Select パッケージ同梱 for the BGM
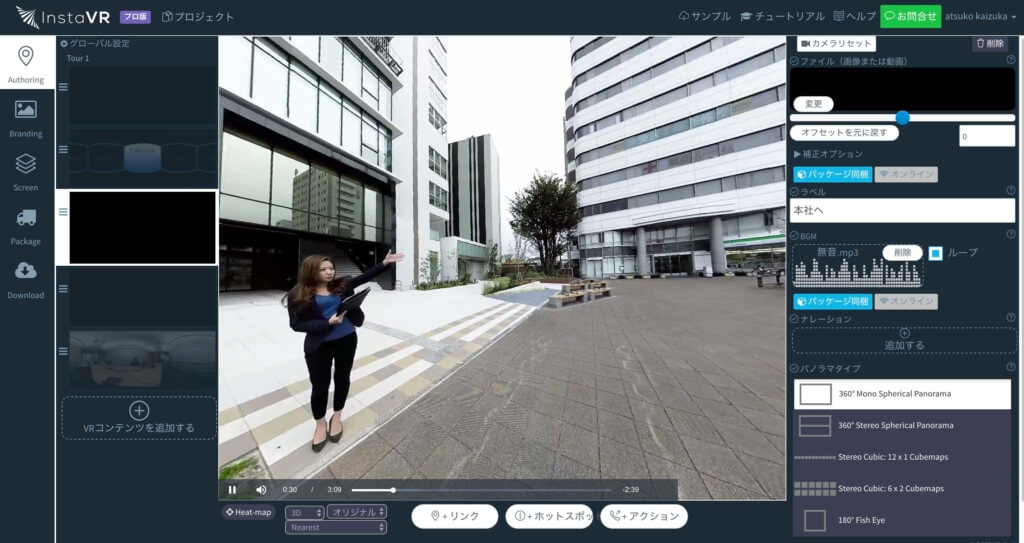Viewport: 1024px width, 543px height. (833, 301)
